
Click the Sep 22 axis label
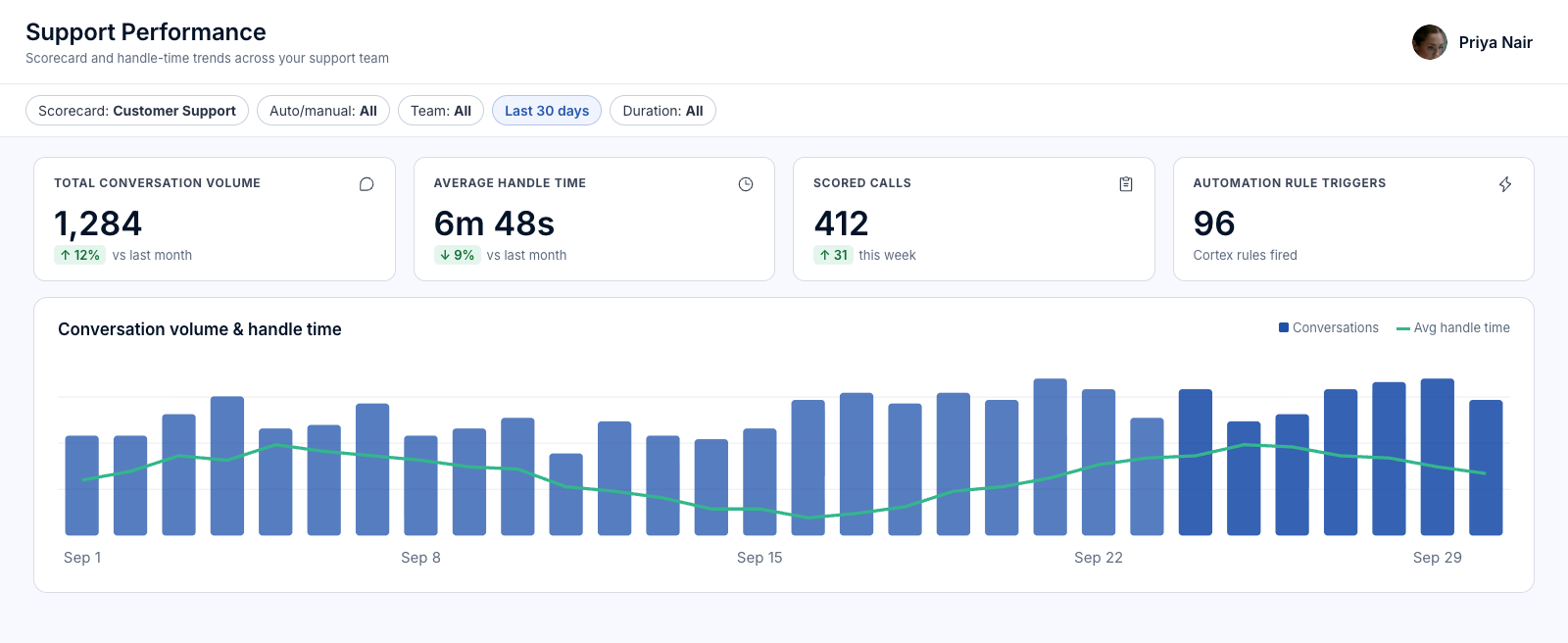click(x=1099, y=558)
